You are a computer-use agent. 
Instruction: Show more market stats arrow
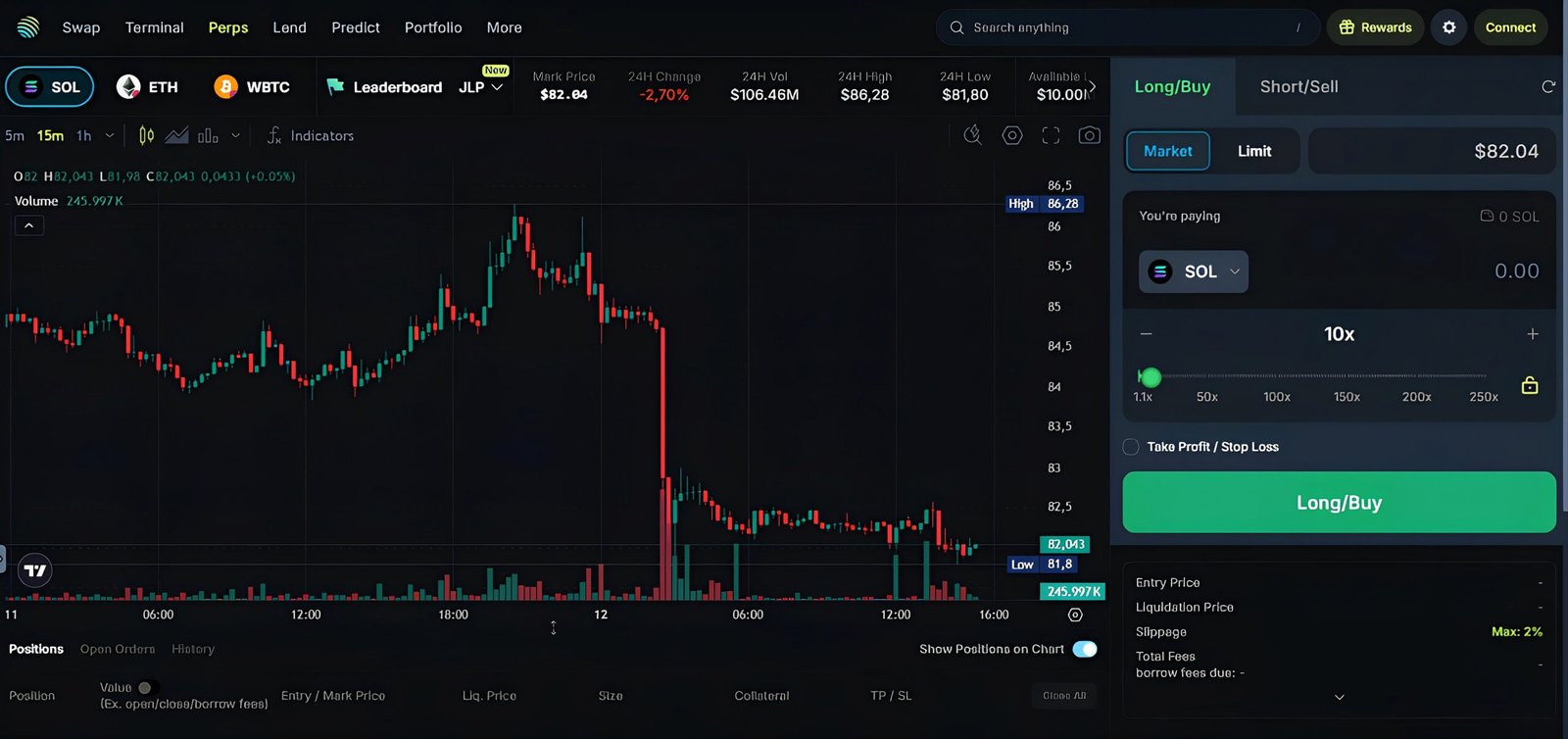tap(1093, 87)
